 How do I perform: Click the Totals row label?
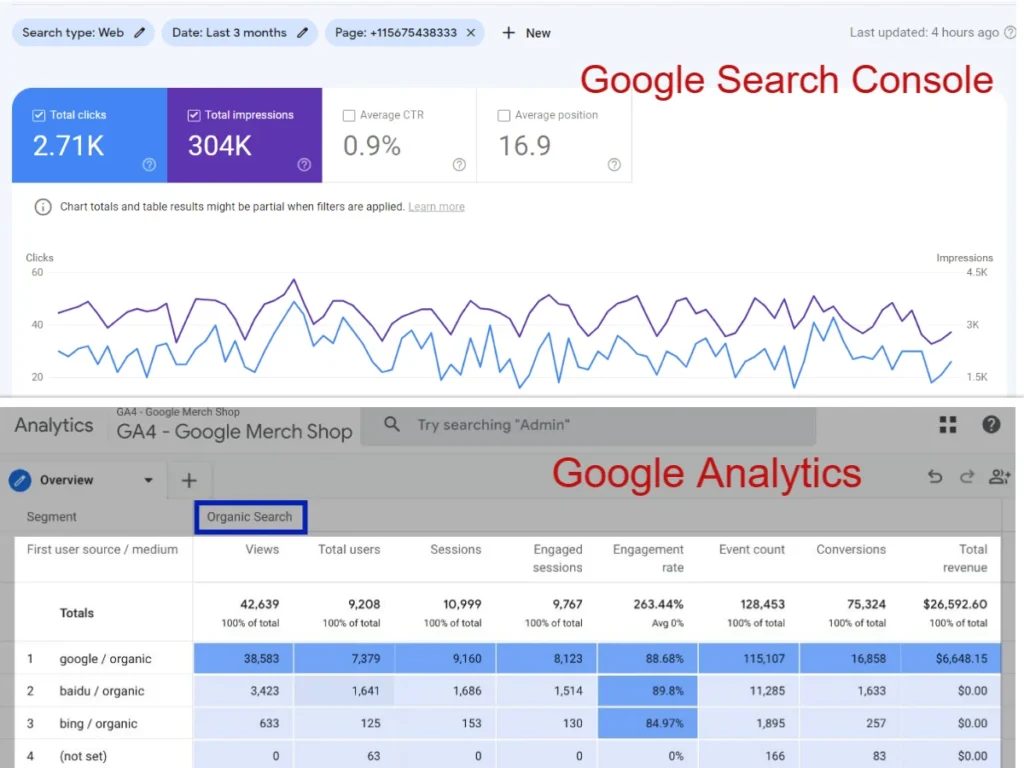76,613
